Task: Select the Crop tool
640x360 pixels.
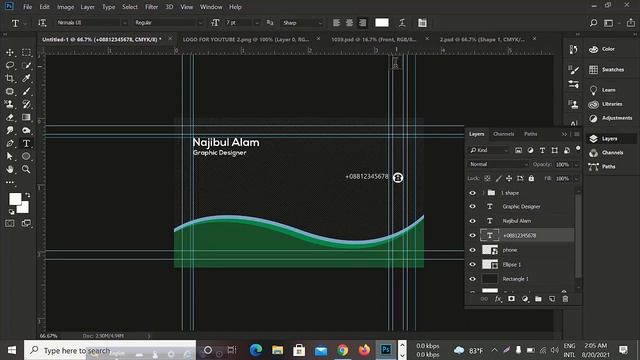Action: pyautogui.click(x=10, y=78)
